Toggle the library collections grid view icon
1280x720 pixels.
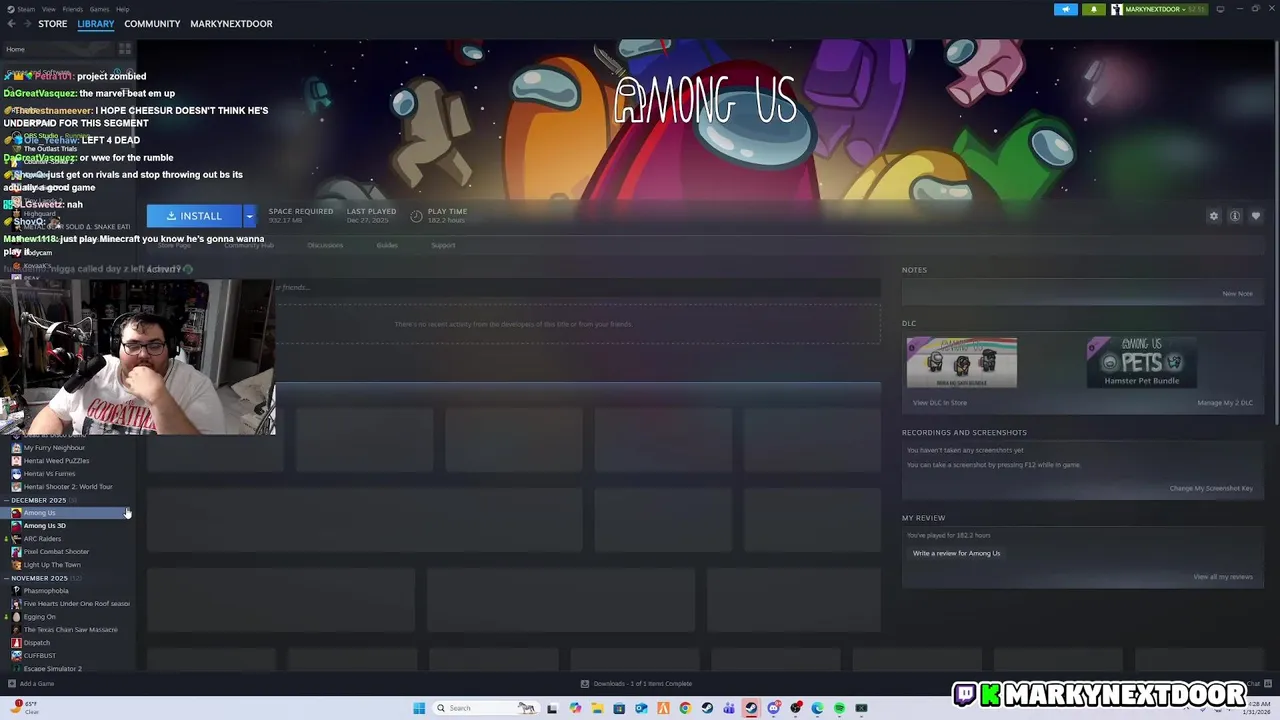[x=125, y=49]
